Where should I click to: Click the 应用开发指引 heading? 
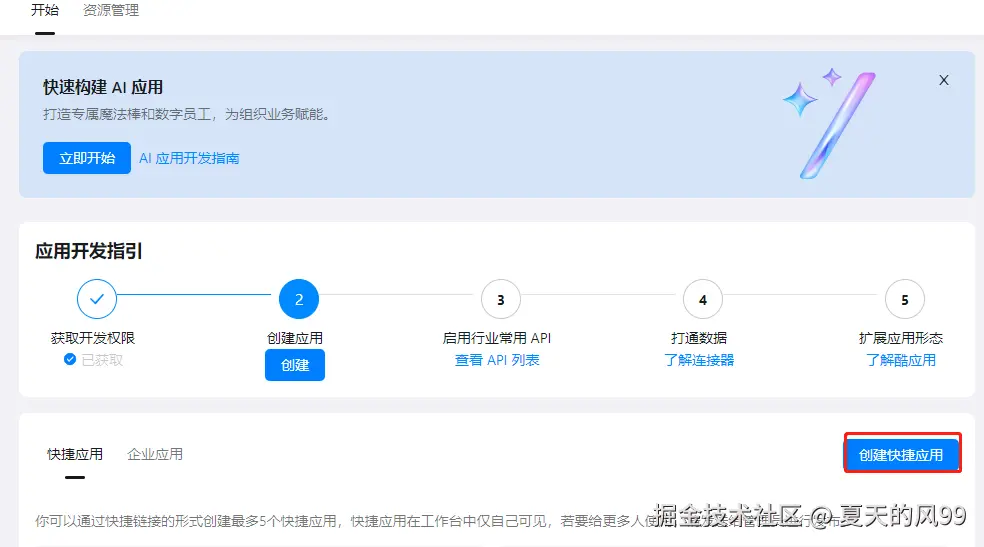89,252
